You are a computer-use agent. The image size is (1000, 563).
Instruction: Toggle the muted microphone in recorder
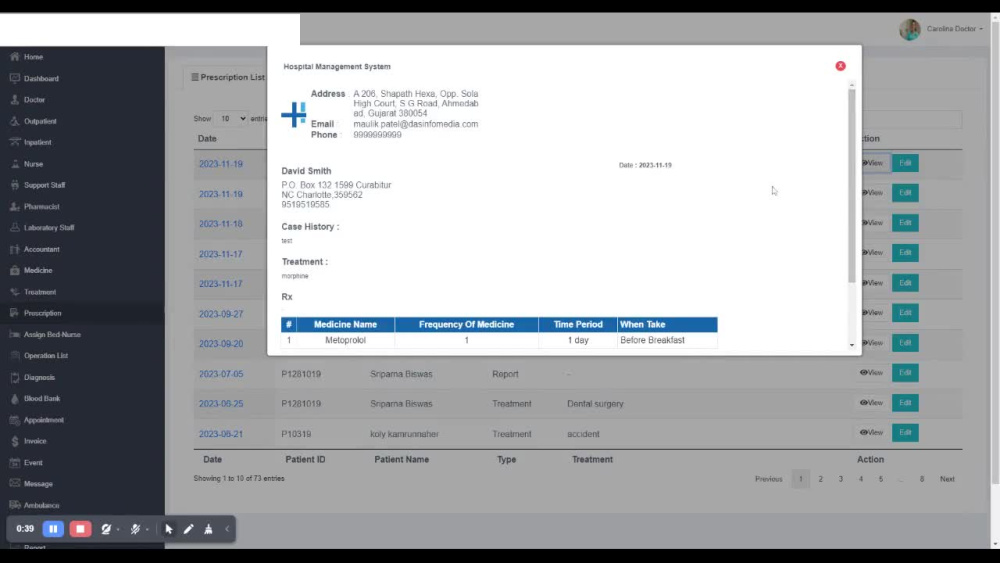(x=135, y=529)
